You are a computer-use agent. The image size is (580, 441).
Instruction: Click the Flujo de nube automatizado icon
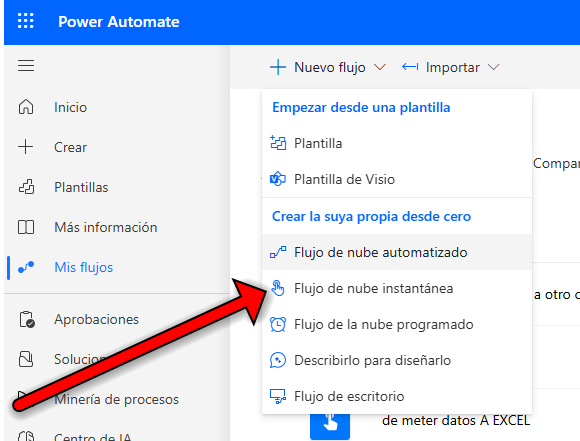coord(278,252)
